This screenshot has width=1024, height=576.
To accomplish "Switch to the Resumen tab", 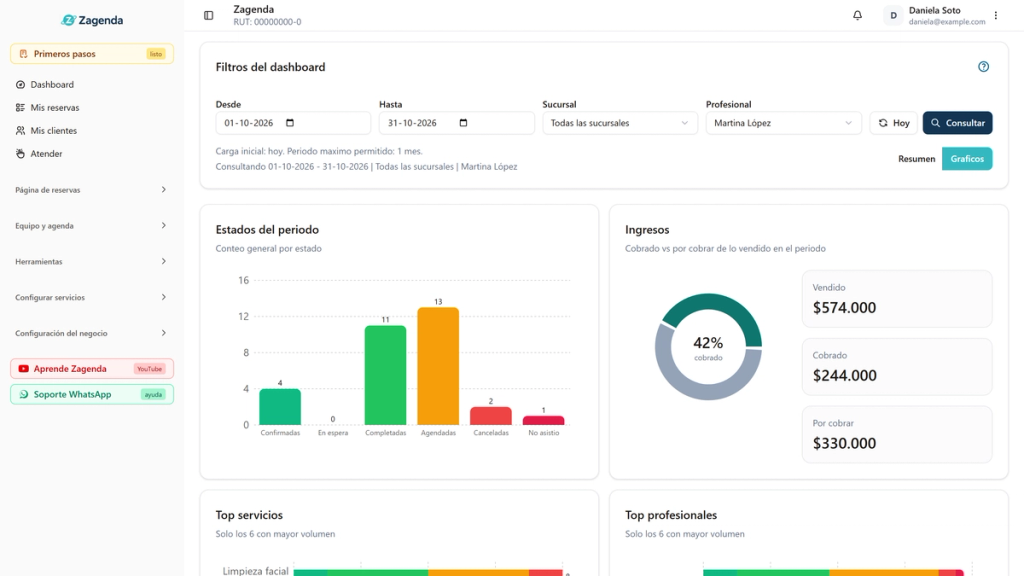I will click(916, 159).
